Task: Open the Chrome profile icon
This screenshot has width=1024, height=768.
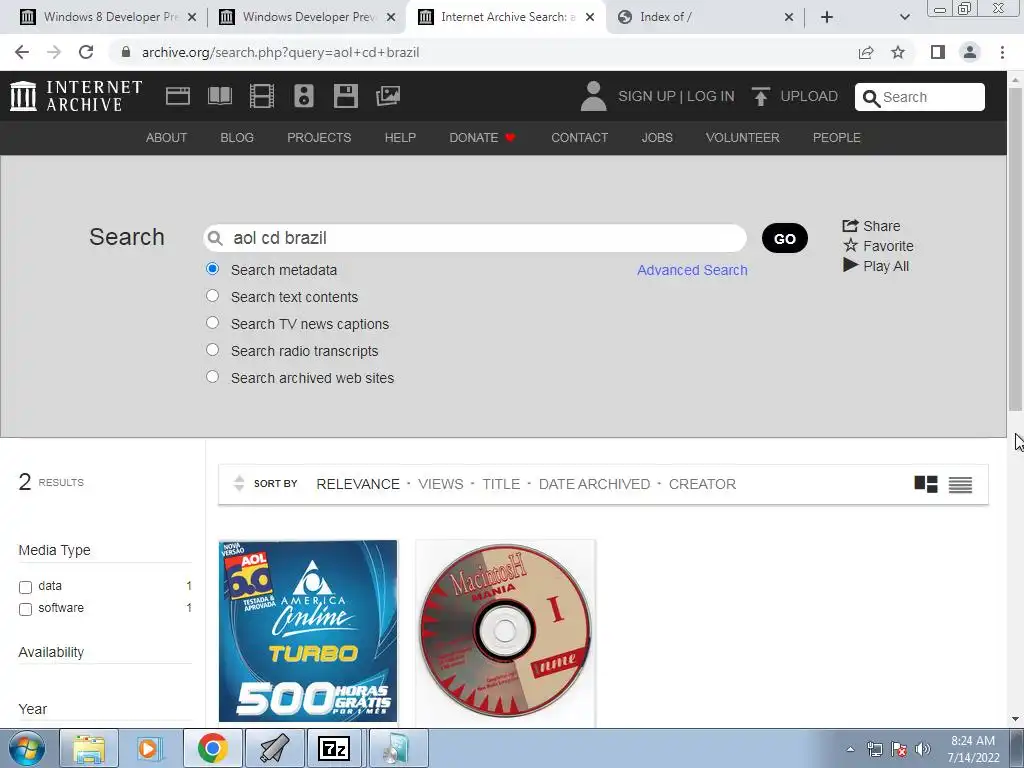Action: pos(970,52)
